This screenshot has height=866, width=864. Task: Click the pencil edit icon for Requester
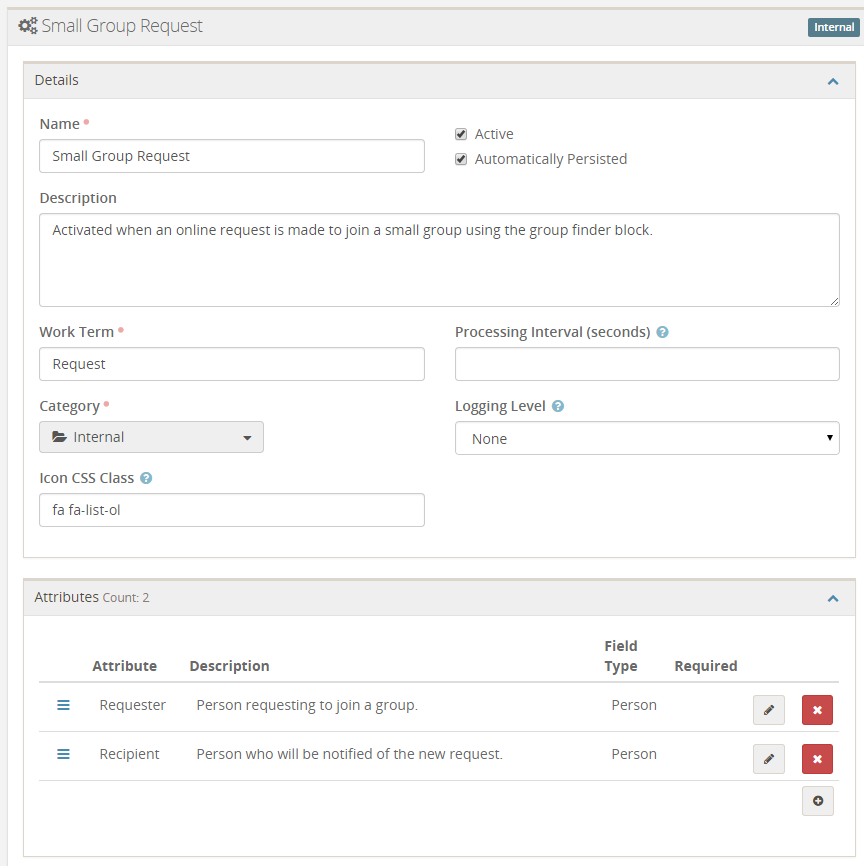pyautogui.click(x=768, y=710)
